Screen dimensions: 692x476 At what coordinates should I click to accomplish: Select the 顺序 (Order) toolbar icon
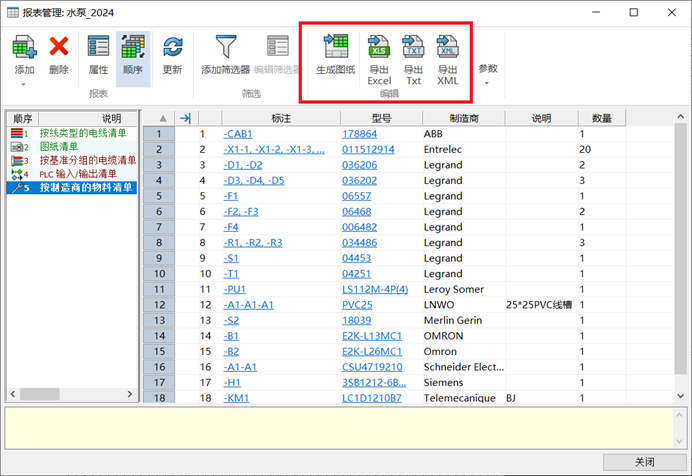(132, 47)
